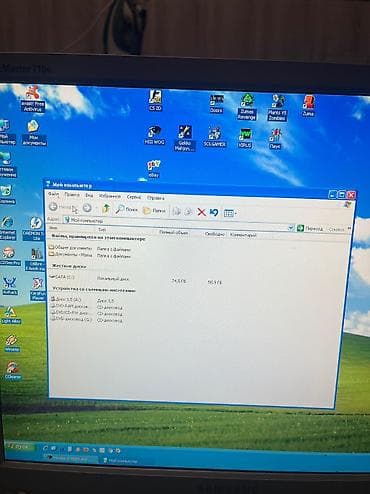370x494 pixels.
Task: Open the Правка menu
Action: (x=72, y=195)
